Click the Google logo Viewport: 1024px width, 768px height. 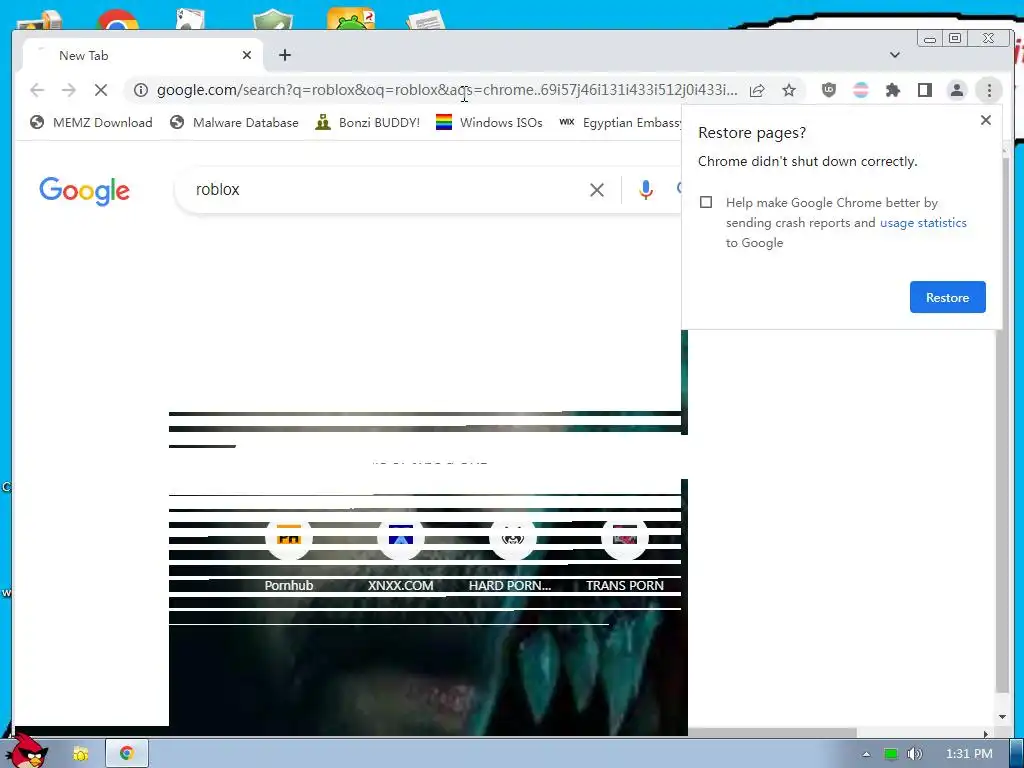(x=84, y=191)
